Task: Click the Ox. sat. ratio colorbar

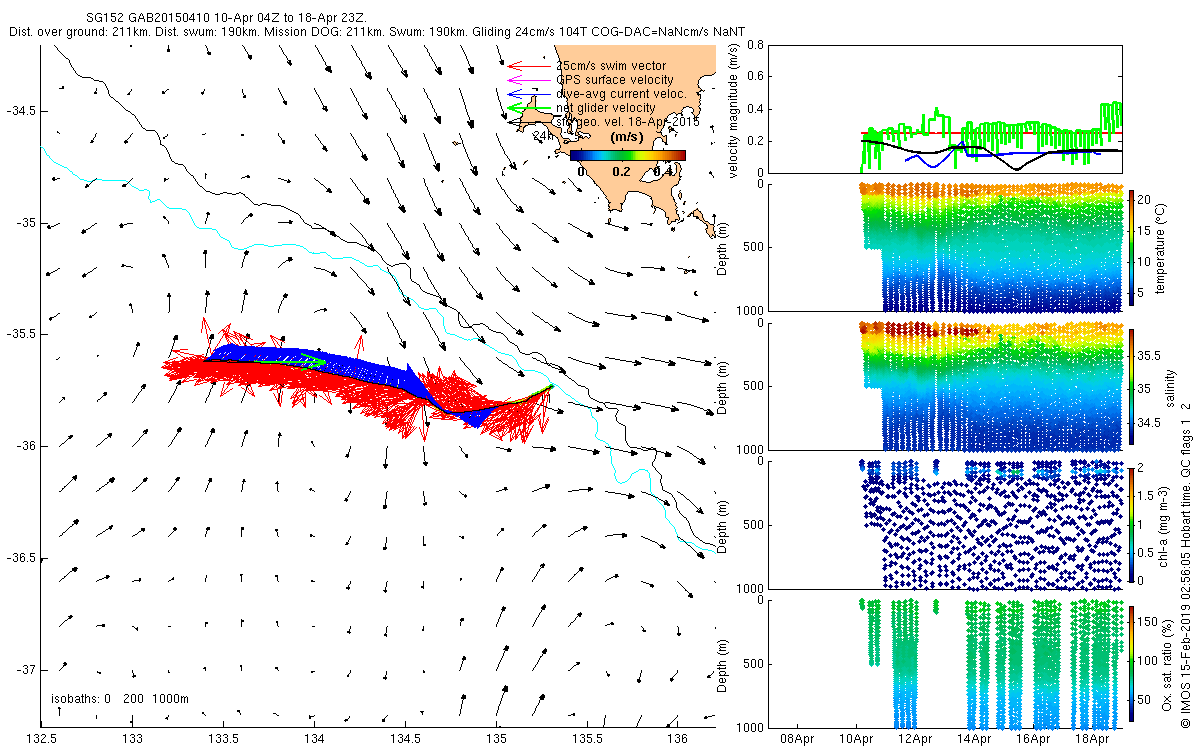Action: (x=1132, y=663)
